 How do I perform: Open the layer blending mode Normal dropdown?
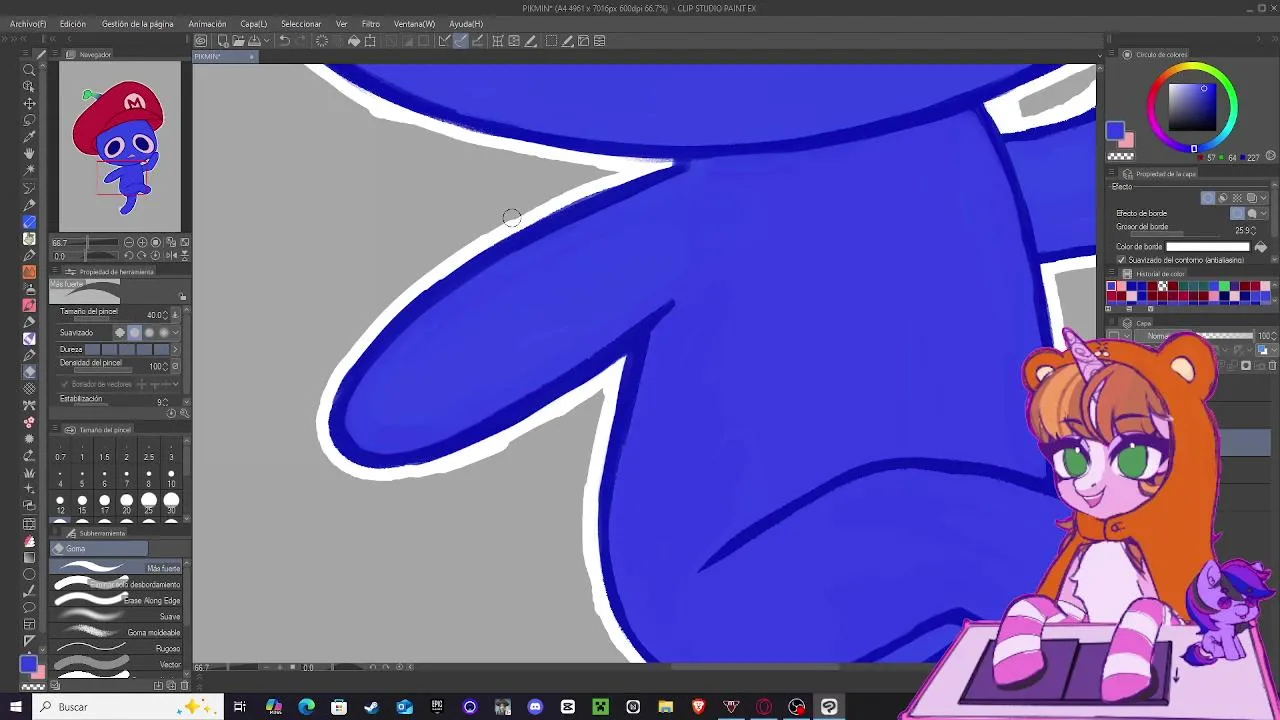(1163, 337)
